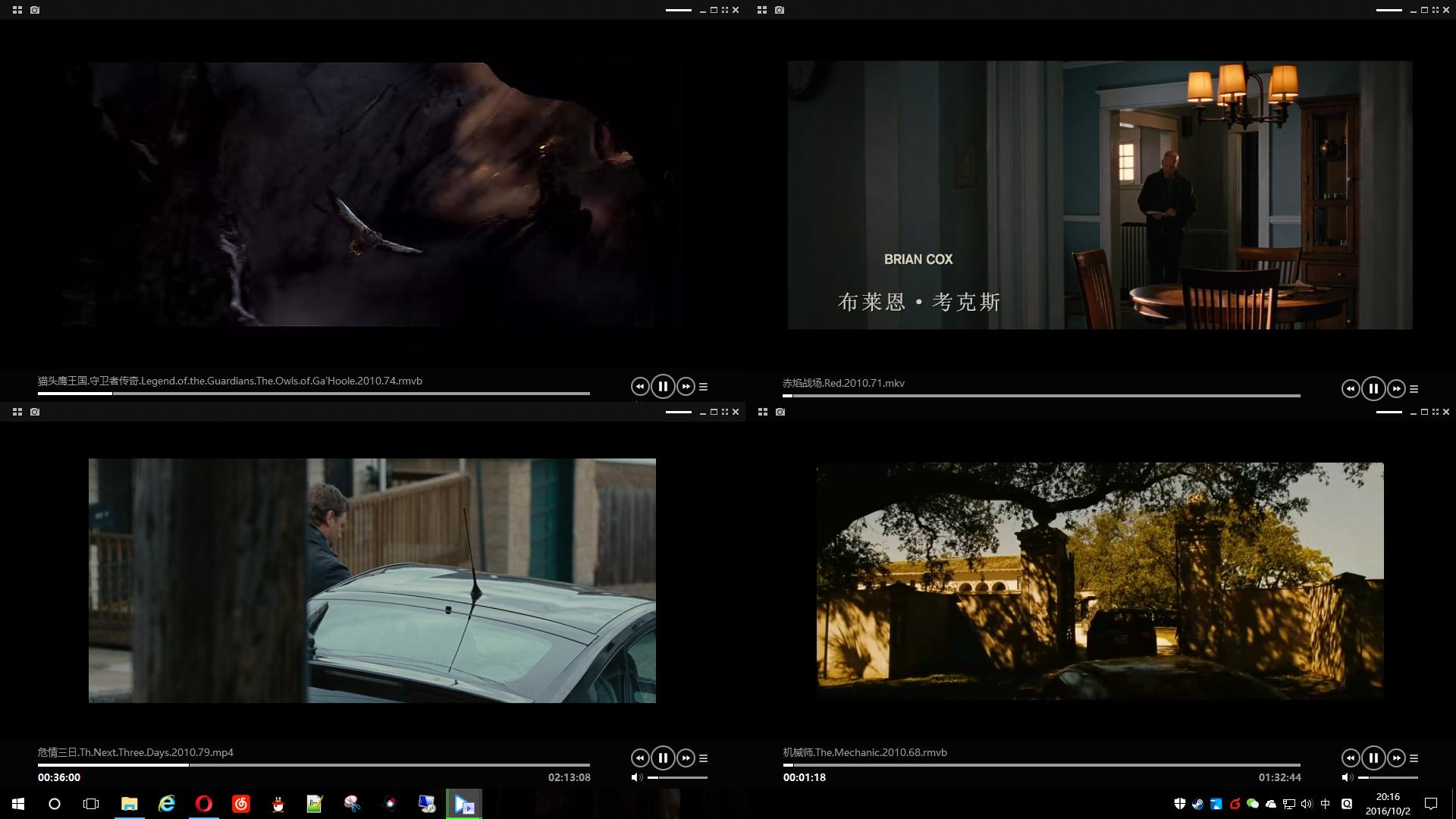Mute The Mechanic player volume
The height and width of the screenshot is (819, 1456).
click(x=1347, y=777)
